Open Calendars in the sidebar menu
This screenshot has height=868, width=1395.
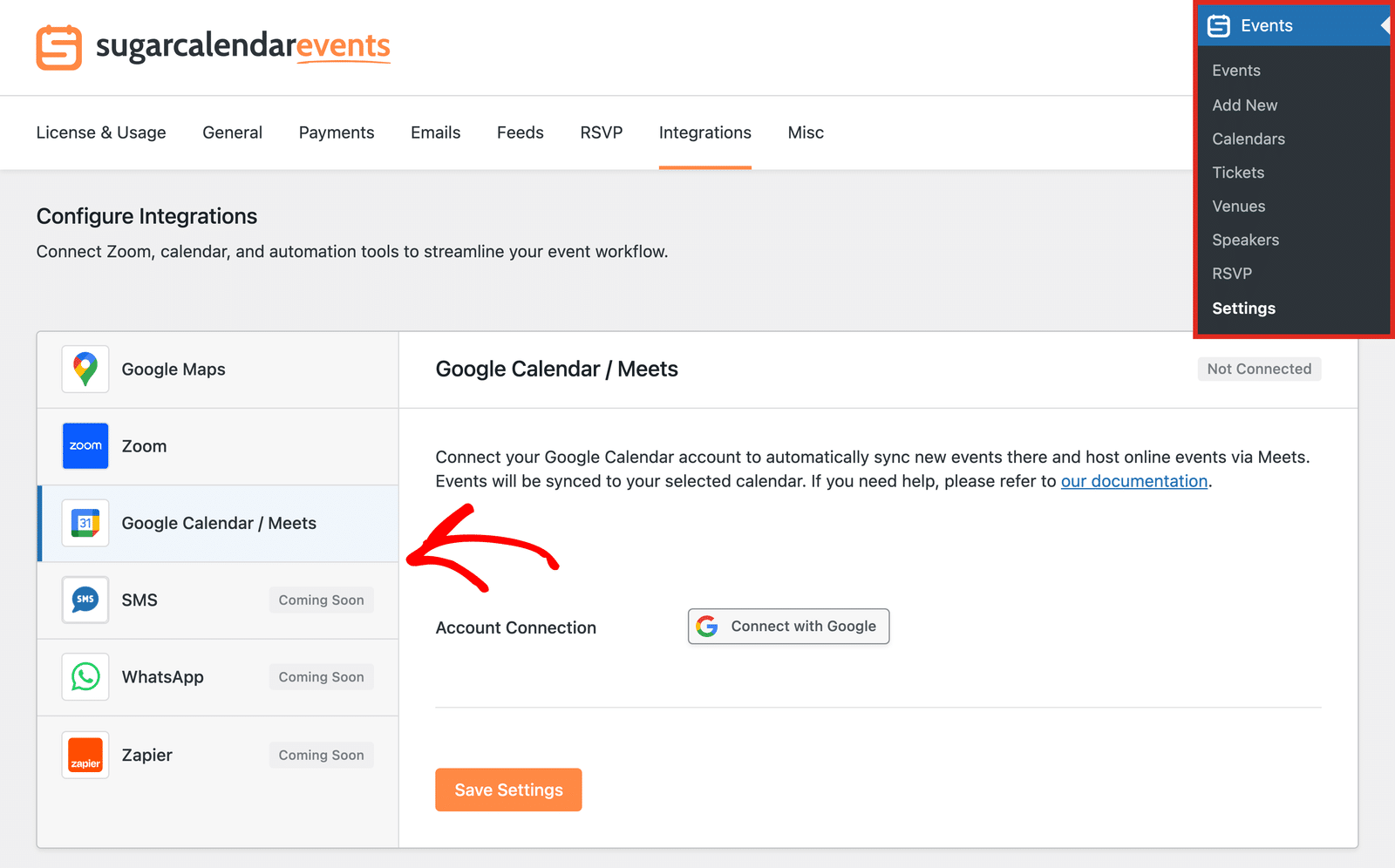tap(1249, 139)
